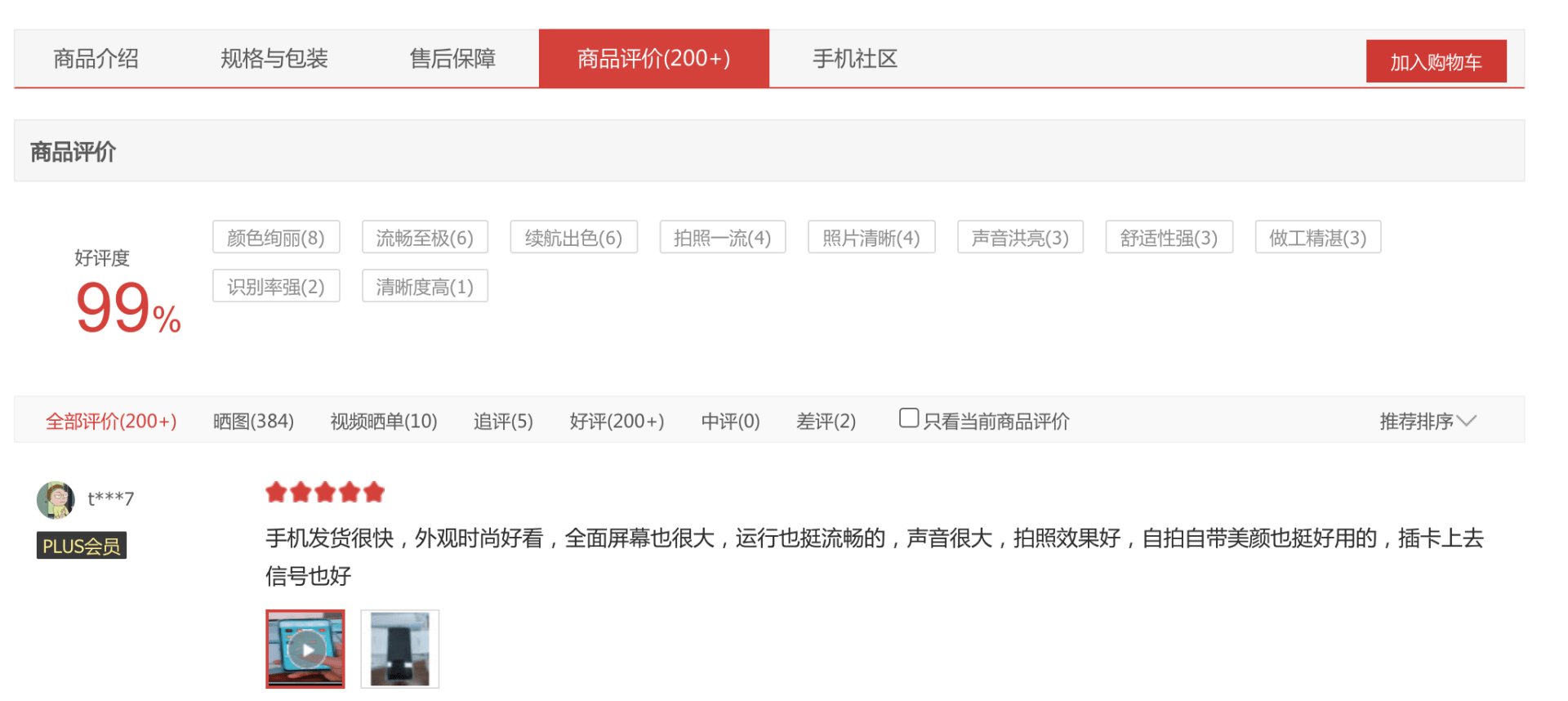Expand the 推荐排序 sorting dropdown
The image size is (1568, 701).
tap(1427, 422)
